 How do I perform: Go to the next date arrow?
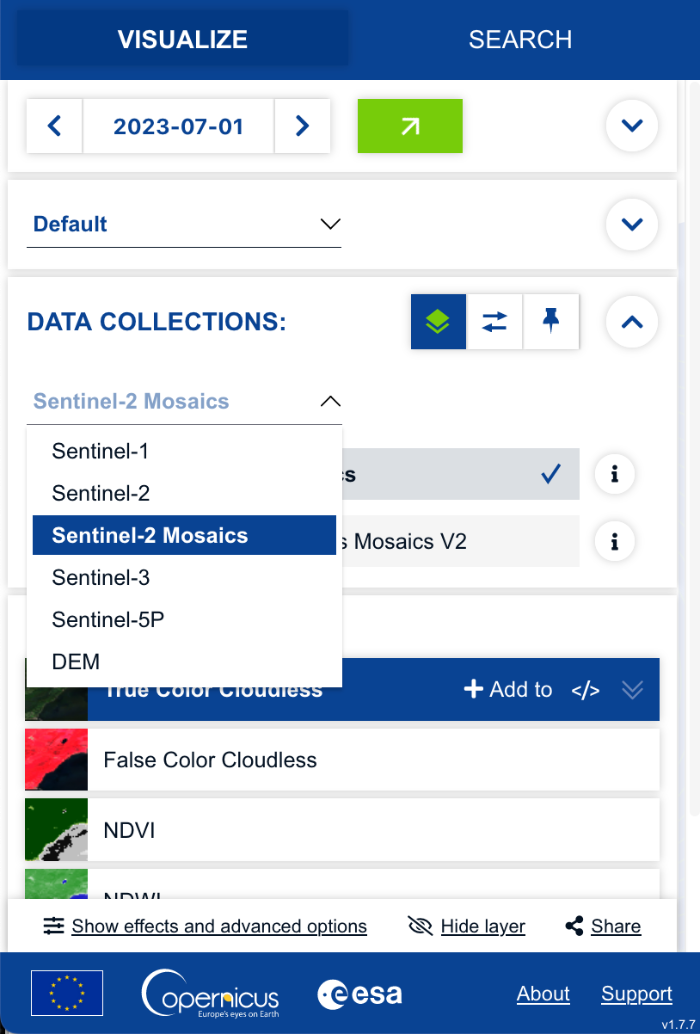click(302, 126)
